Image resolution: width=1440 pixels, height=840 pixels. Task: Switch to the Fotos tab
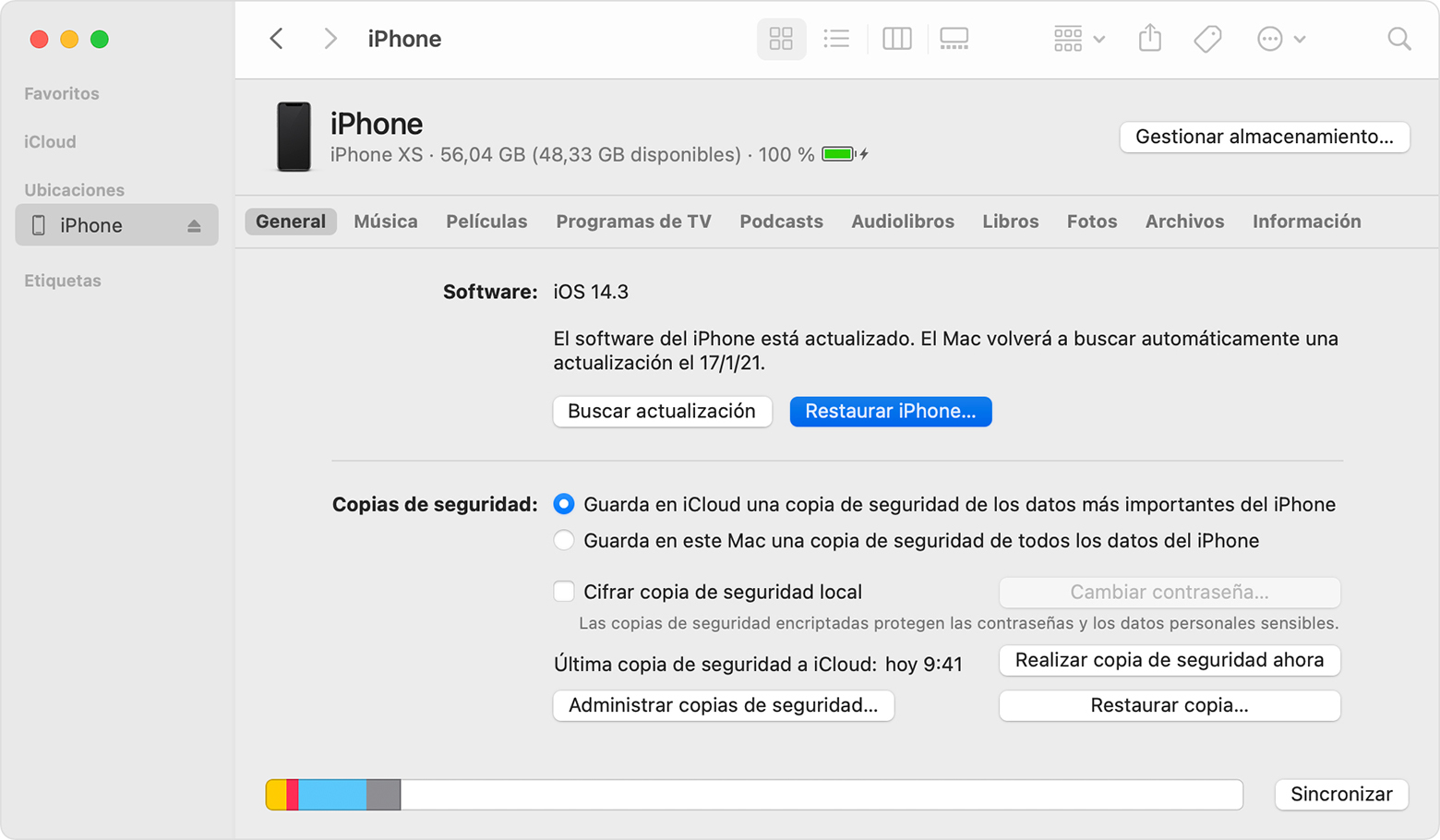pos(1092,222)
